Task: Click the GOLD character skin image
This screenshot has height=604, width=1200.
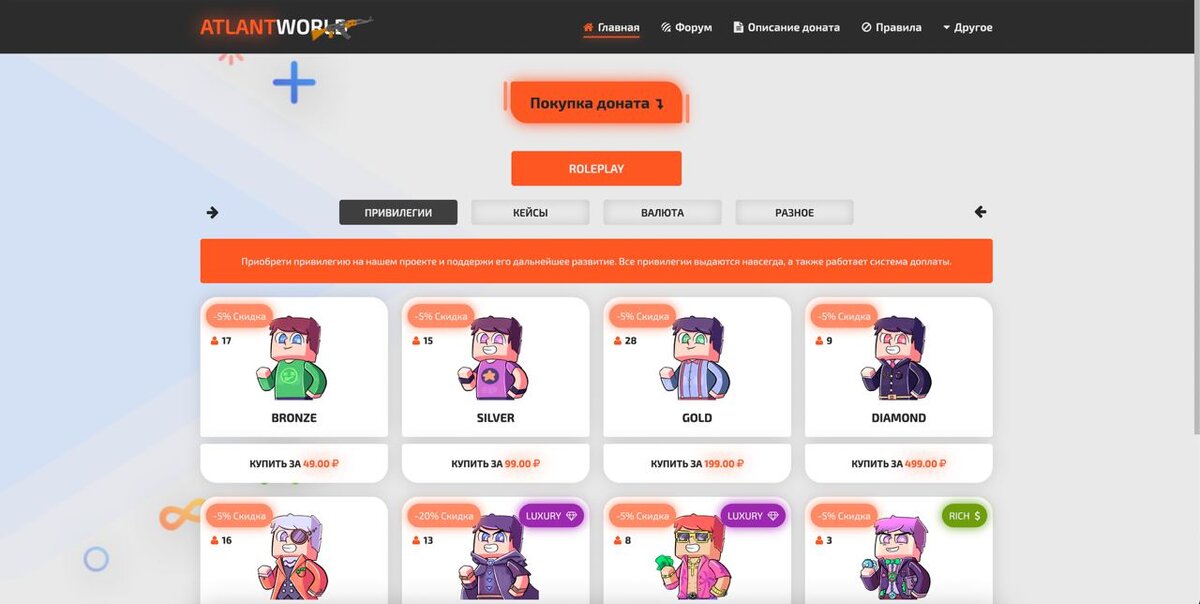Action: (697, 359)
